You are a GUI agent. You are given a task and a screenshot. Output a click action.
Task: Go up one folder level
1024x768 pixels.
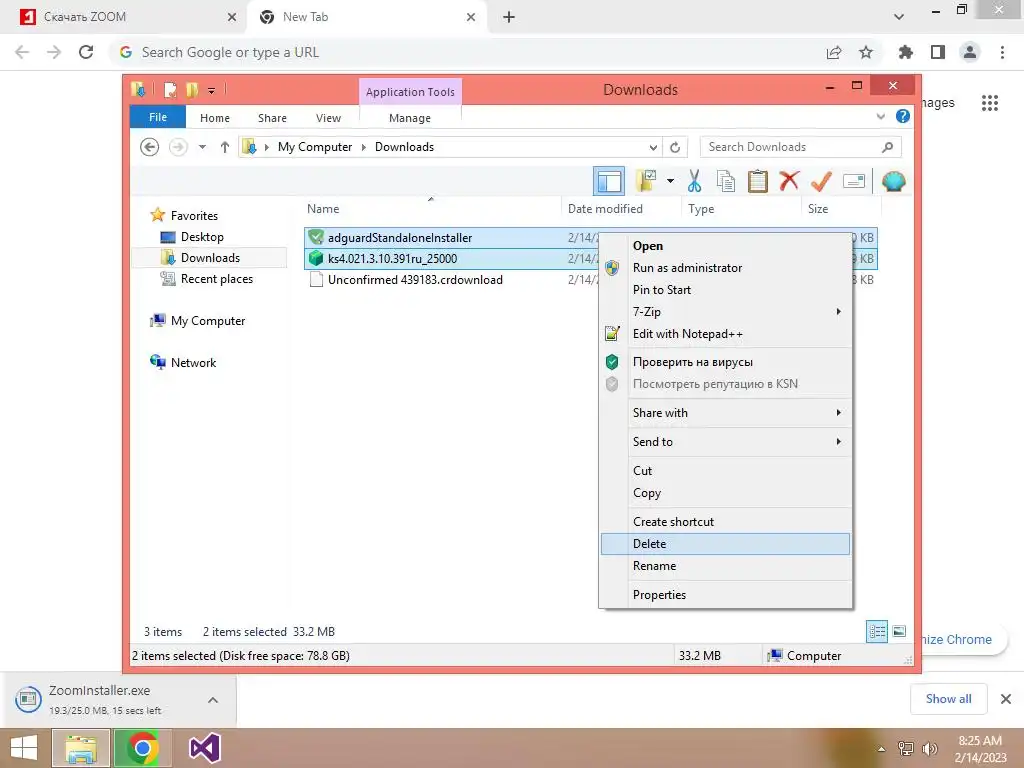pyautogui.click(x=225, y=147)
